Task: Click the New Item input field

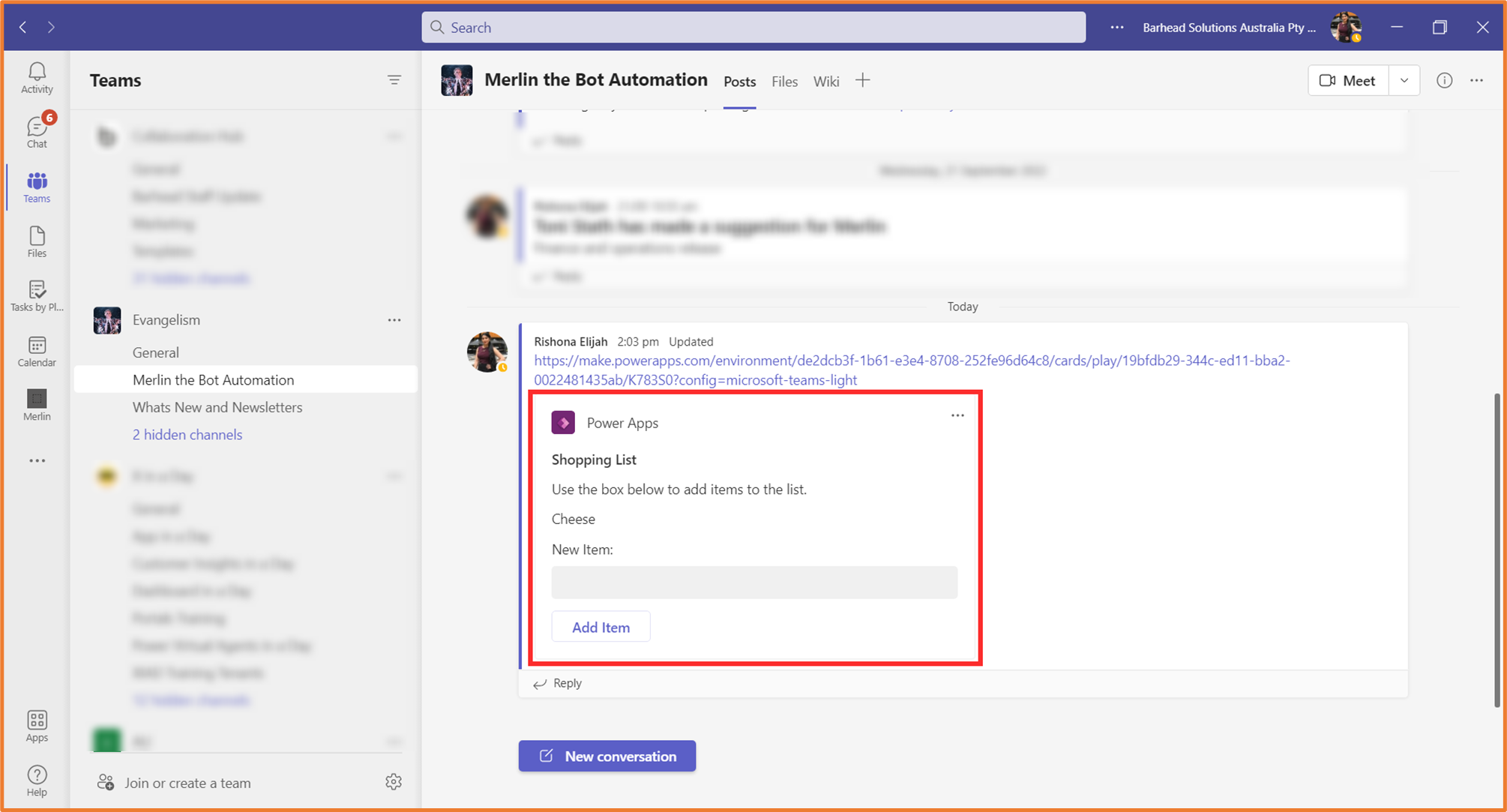Action: tap(754, 583)
